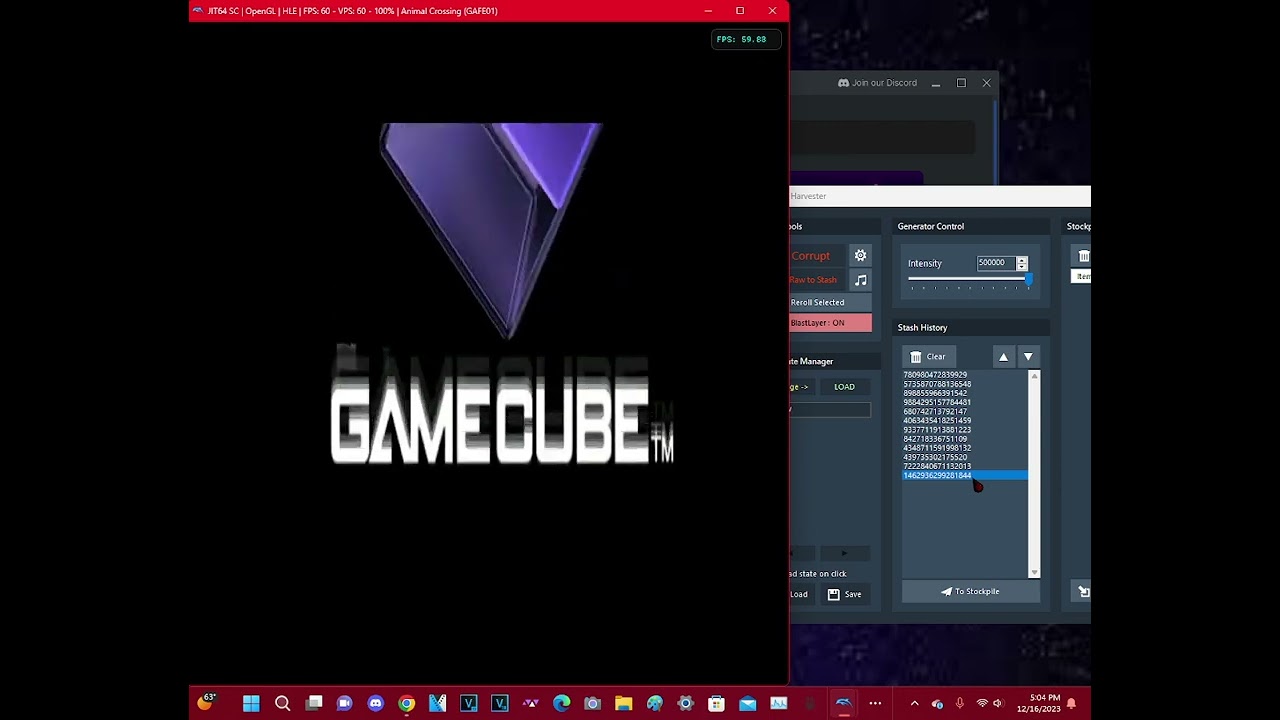The width and height of the screenshot is (1280, 720).
Task: Click the Intensity value field
Action: click(x=996, y=263)
